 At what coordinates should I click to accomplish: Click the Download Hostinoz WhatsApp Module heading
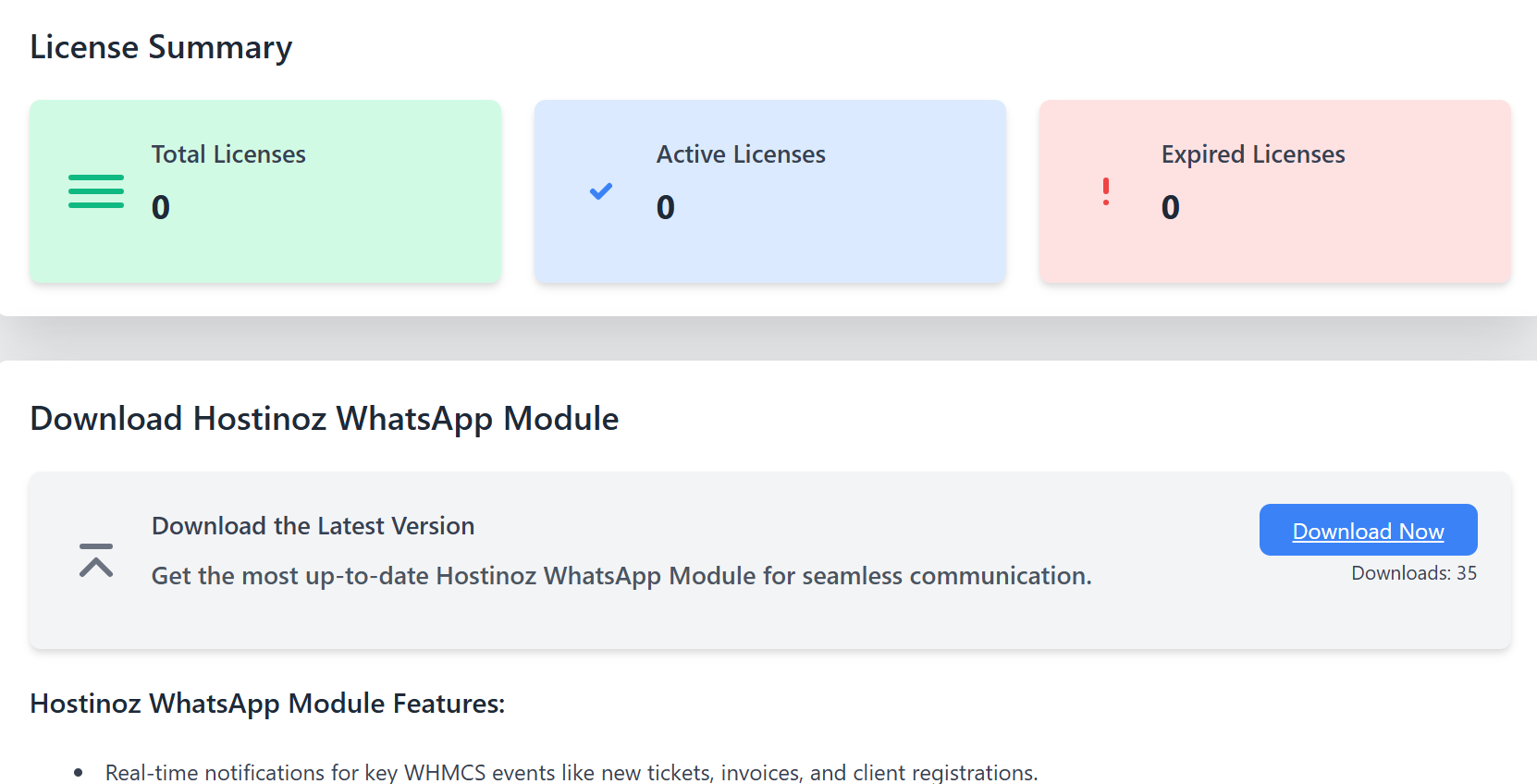324,419
